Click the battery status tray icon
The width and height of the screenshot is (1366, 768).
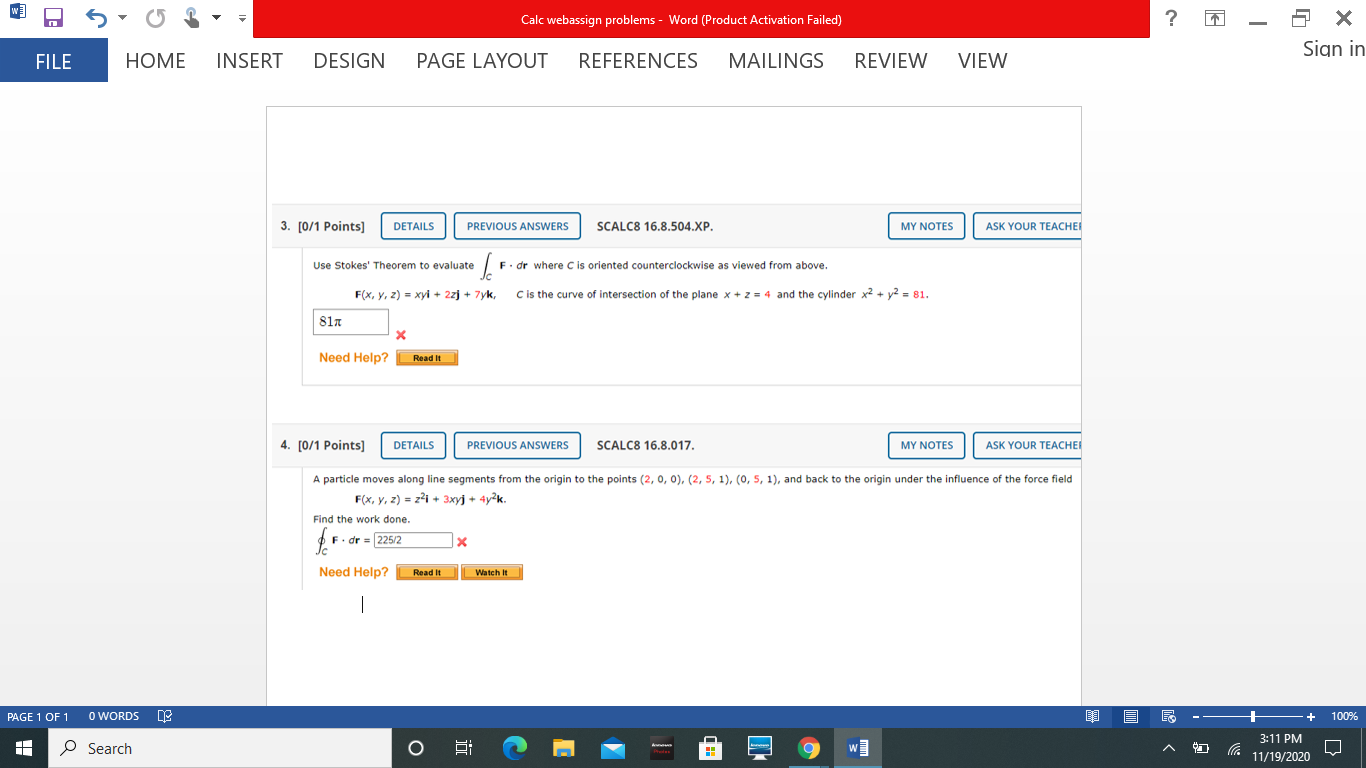(1200, 750)
